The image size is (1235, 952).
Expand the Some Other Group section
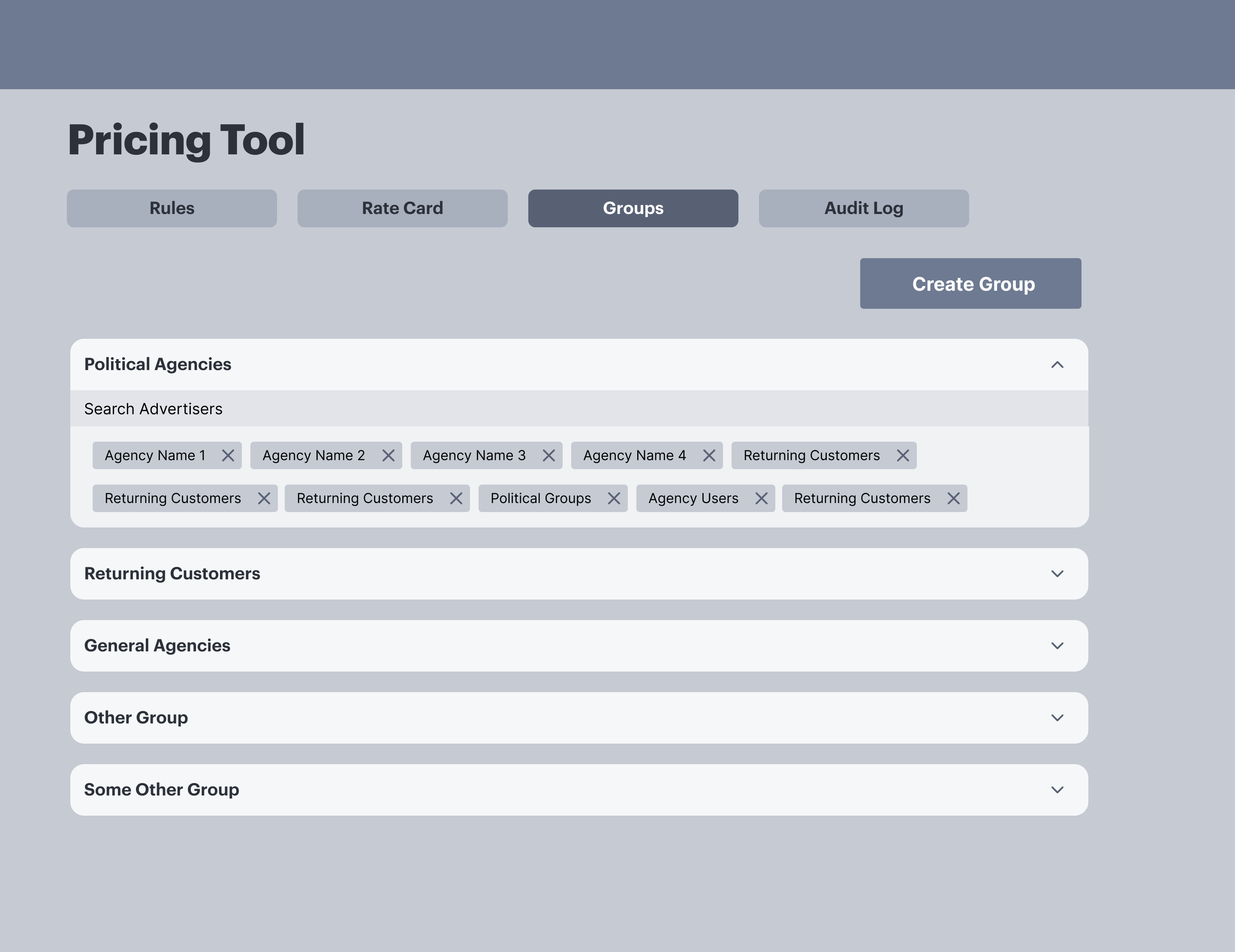(x=1057, y=790)
